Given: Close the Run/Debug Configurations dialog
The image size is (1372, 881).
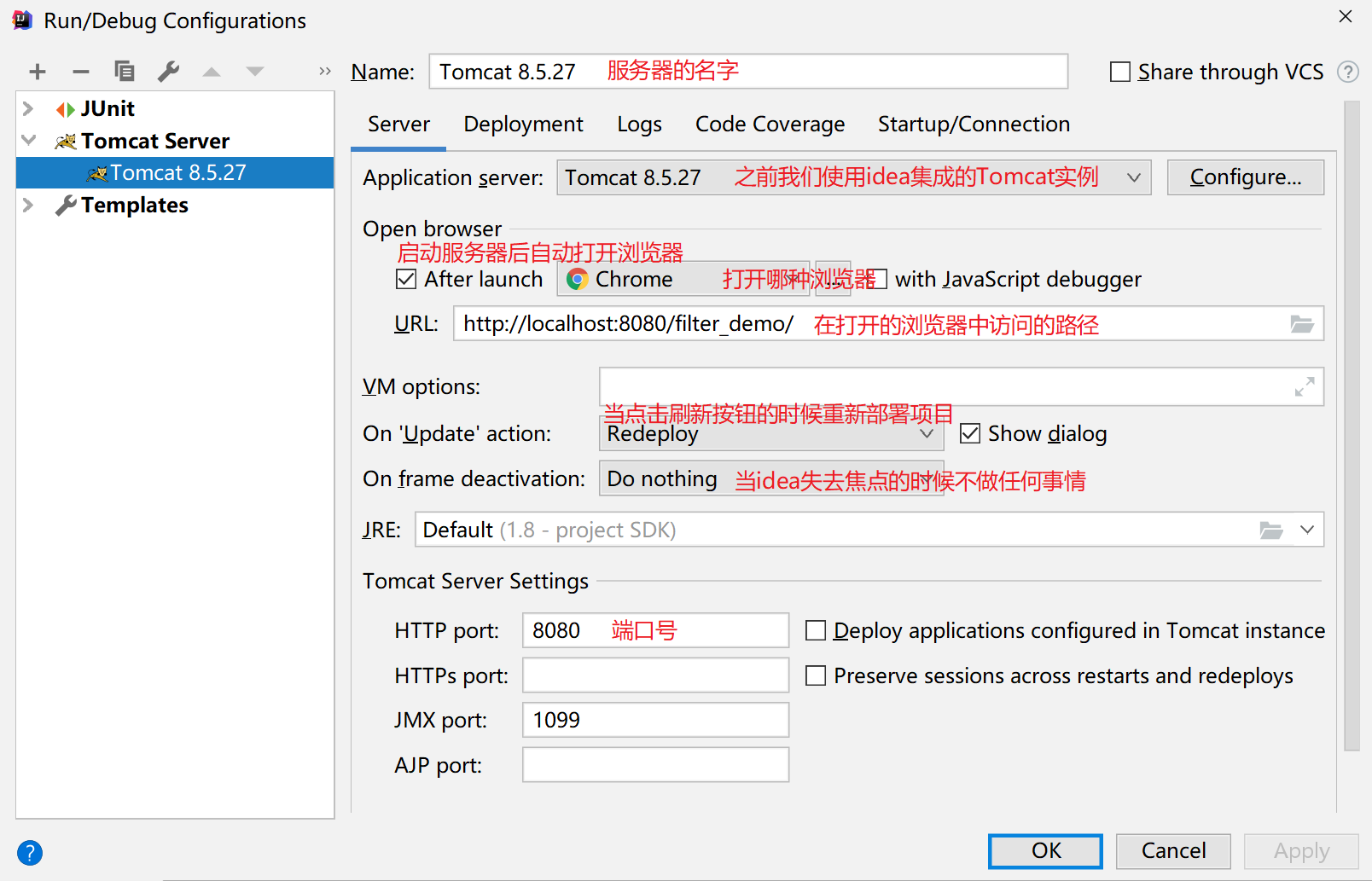Looking at the screenshot, I should [x=1346, y=16].
